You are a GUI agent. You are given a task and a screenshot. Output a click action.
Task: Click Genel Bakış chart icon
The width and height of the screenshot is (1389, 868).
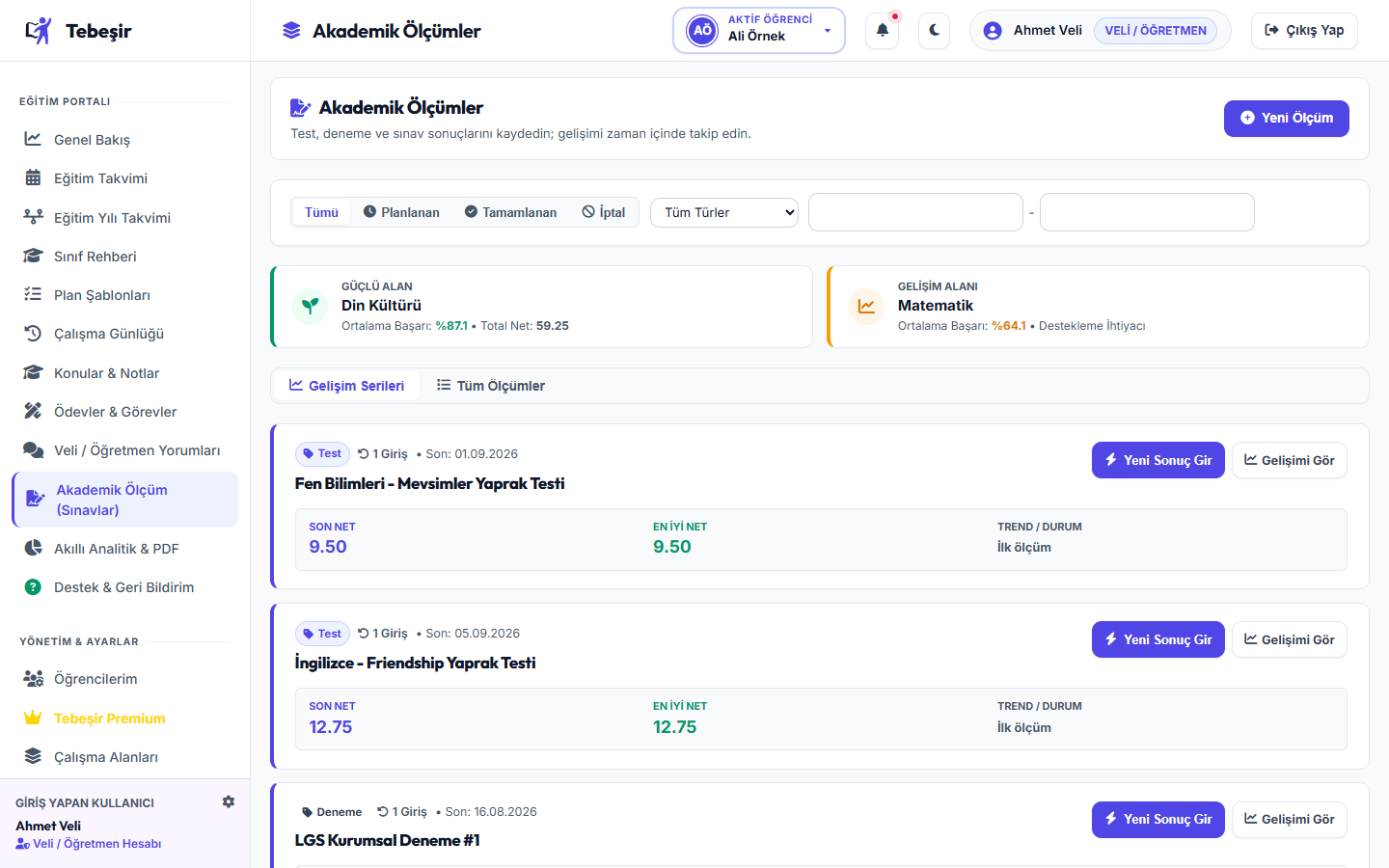(x=33, y=139)
